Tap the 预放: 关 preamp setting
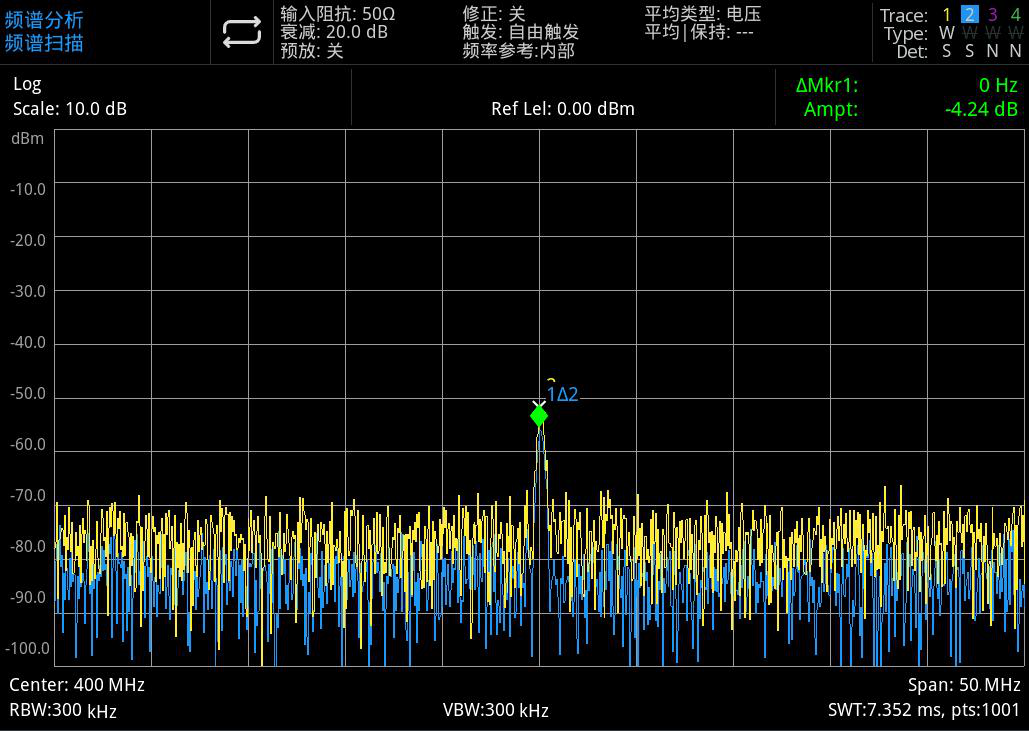1029x731 pixels. pos(312,51)
